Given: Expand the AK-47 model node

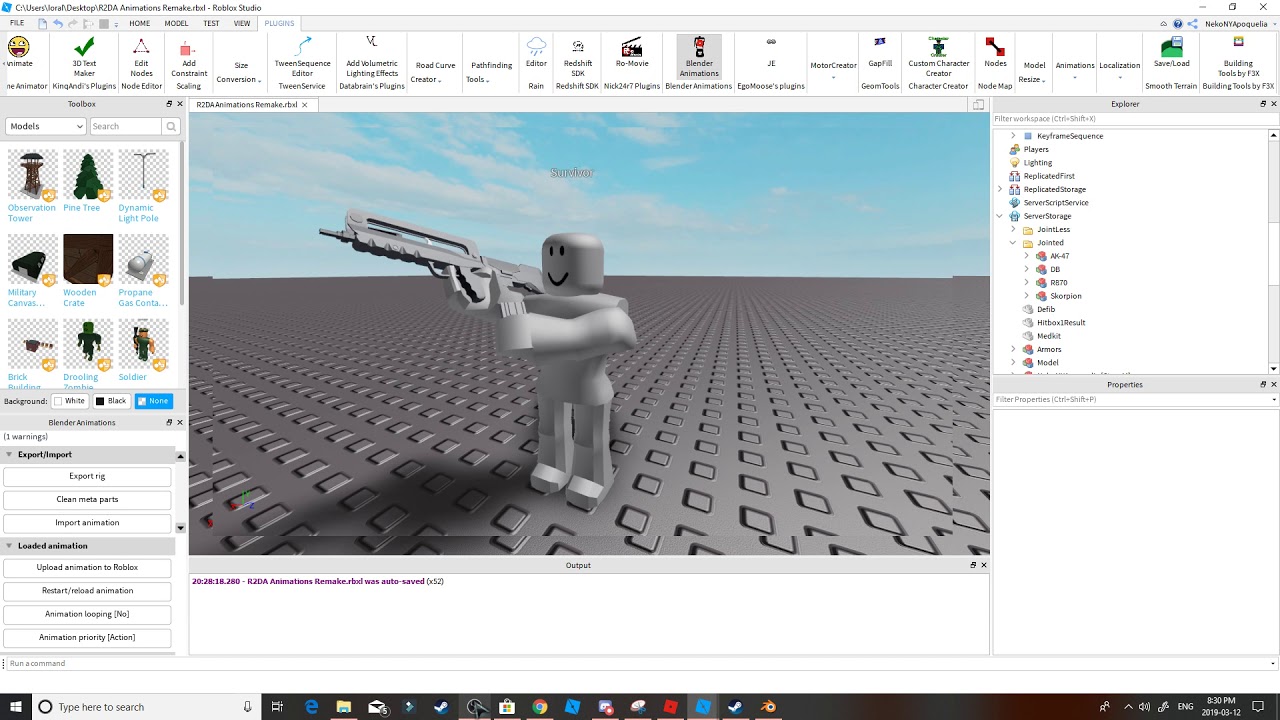Looking at the screenshot, I should (x=1027, y=256).
